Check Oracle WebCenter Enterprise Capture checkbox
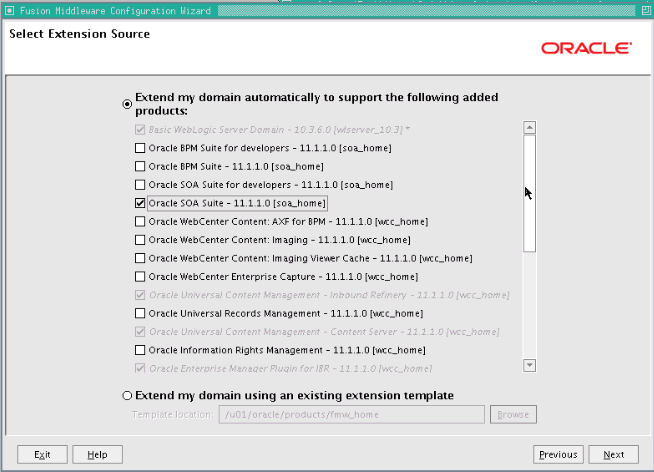The image size is (654, 472). tap(140, 276)
